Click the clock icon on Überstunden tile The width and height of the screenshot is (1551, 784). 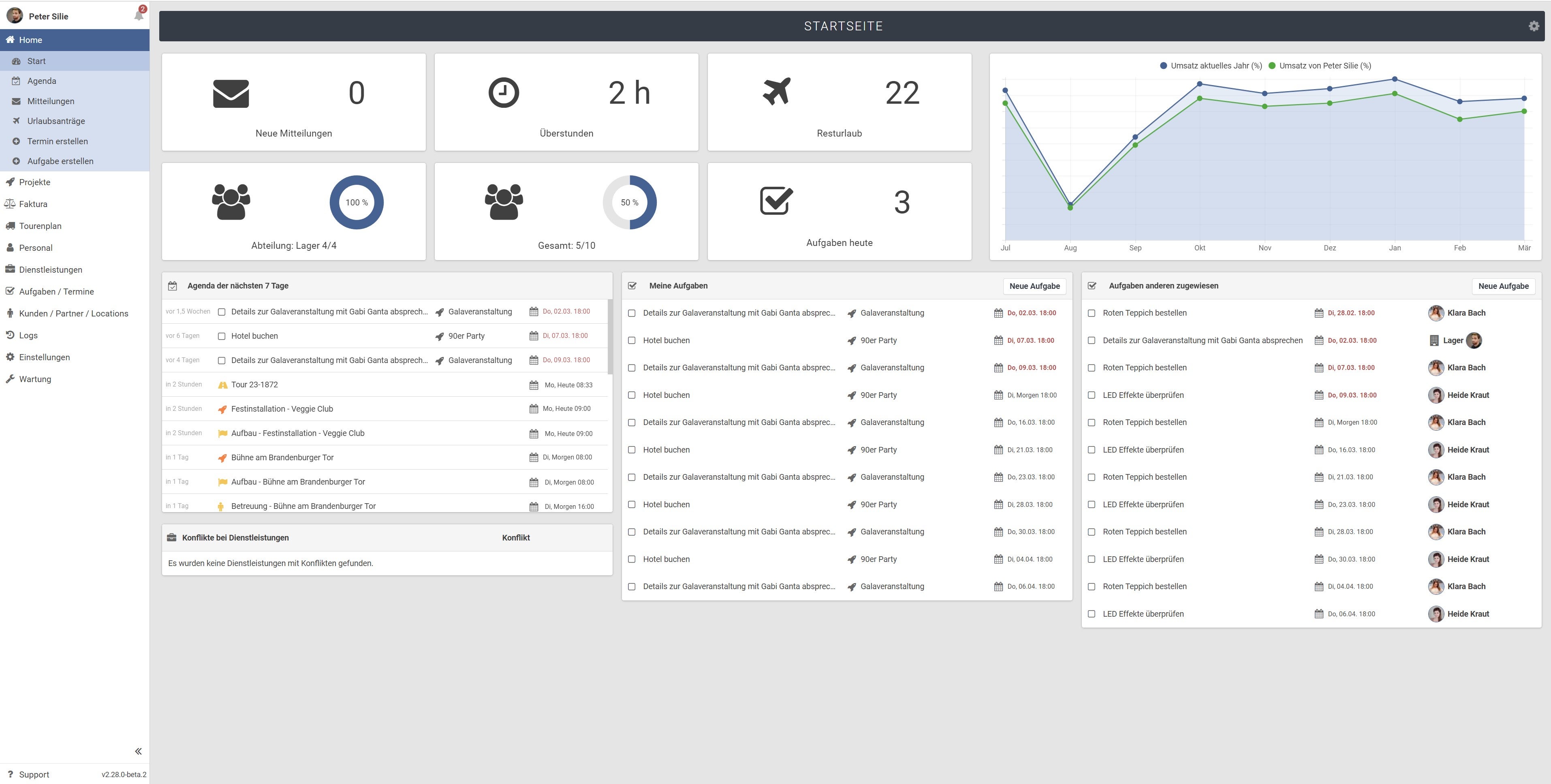tap(503, 93)
